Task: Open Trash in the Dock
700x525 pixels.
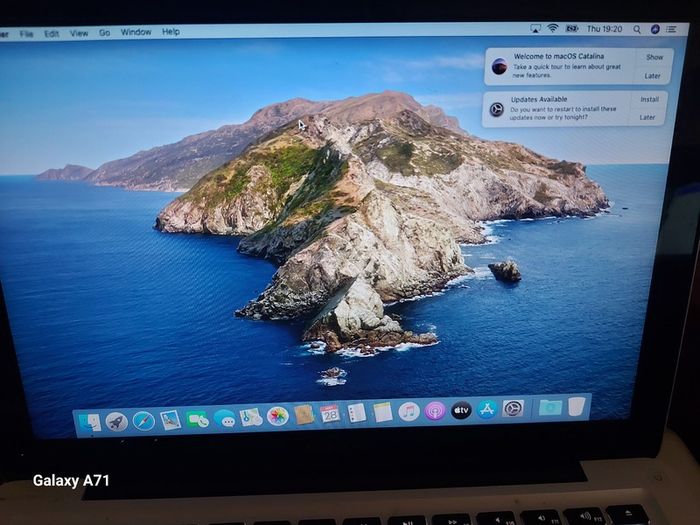Action: tap(576, 406)
